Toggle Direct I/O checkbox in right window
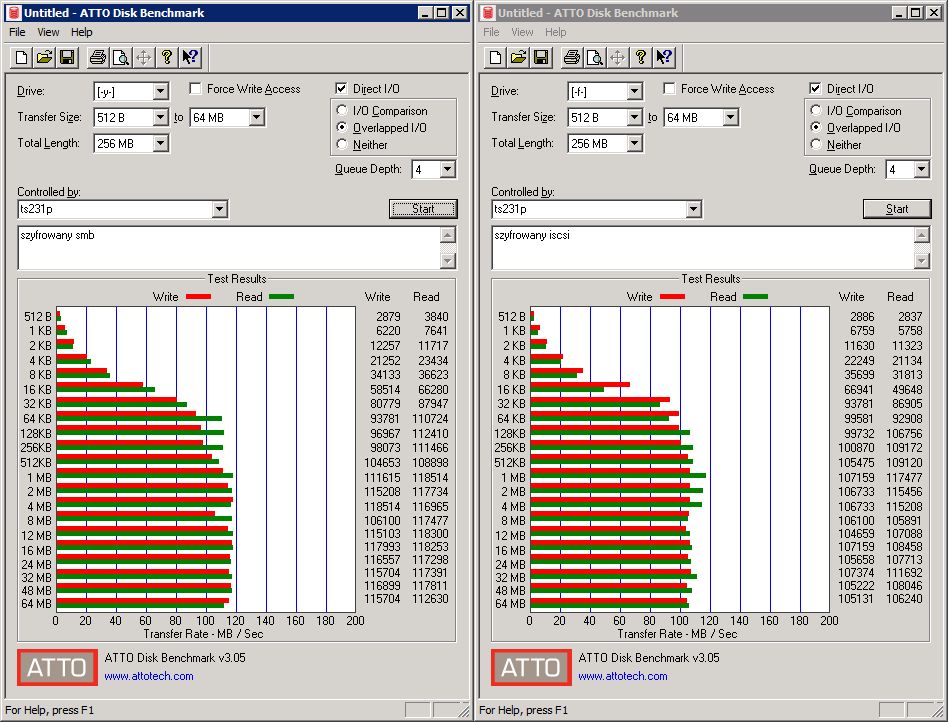 click(x=815, y=88)
